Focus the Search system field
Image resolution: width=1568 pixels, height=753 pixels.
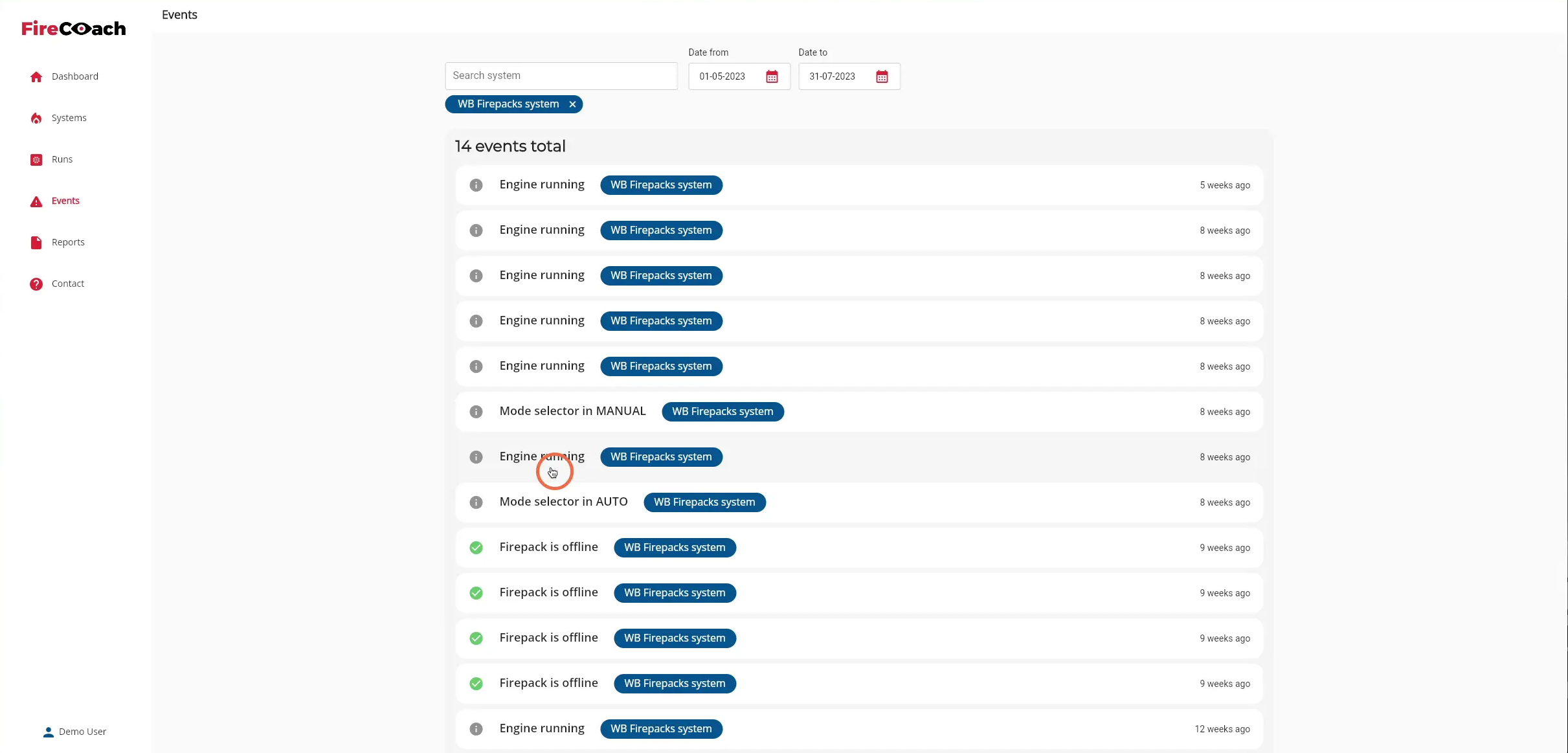click(561, 76)
